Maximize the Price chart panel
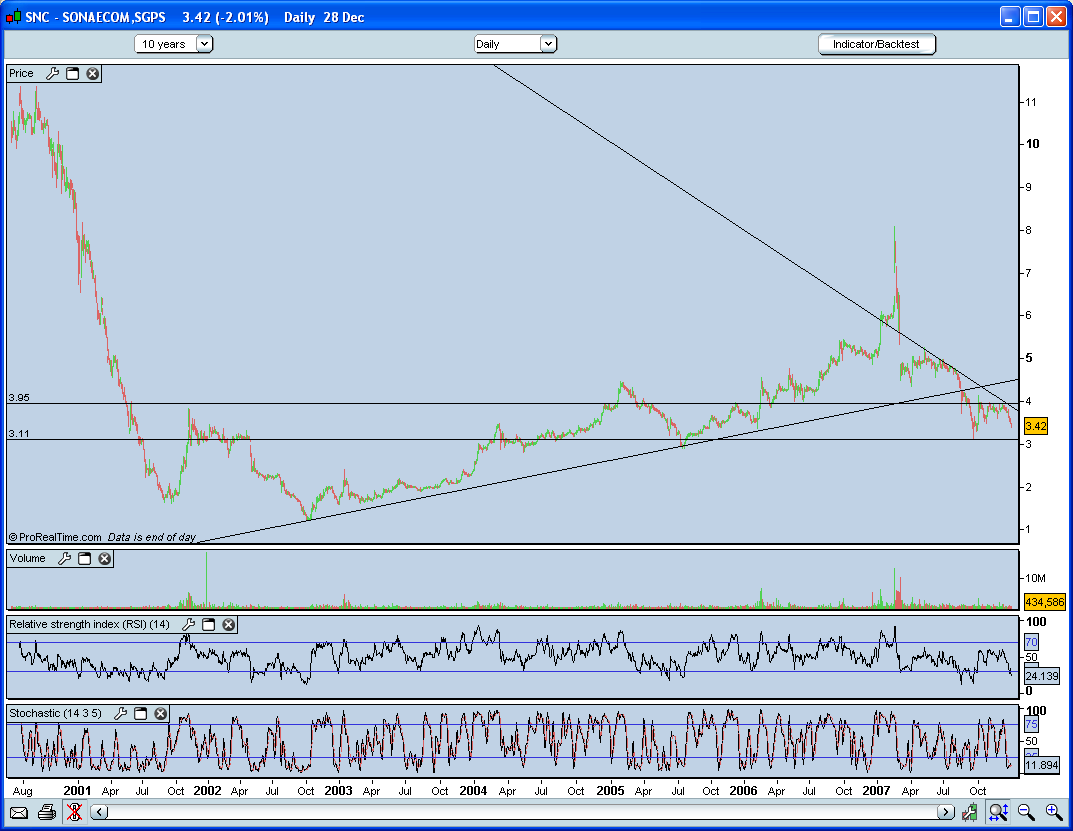This screenshot has height=831, width=1073. pos(73,74)
